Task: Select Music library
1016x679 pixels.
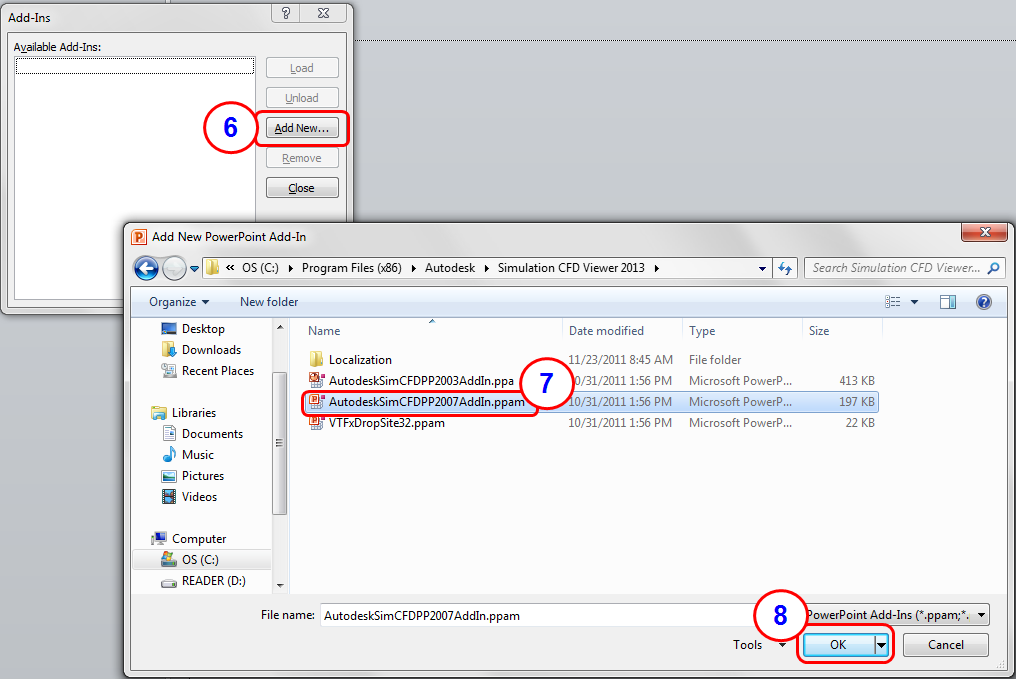Action: pos(197,455)
